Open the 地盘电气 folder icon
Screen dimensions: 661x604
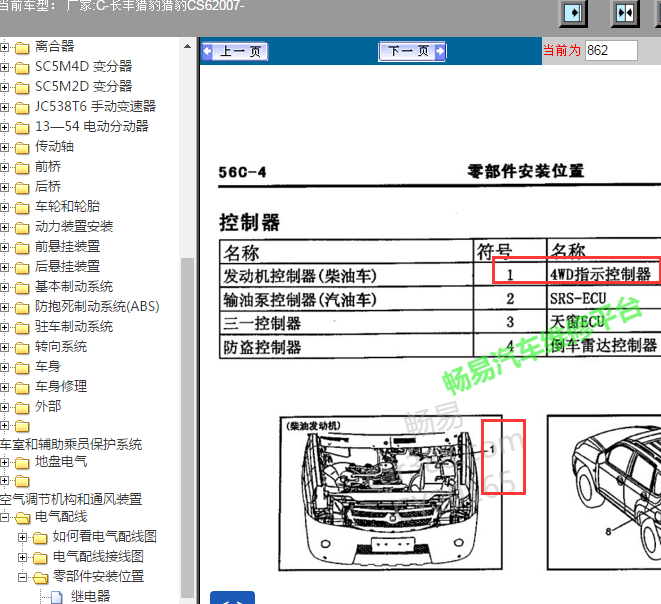tap(22, 463)
